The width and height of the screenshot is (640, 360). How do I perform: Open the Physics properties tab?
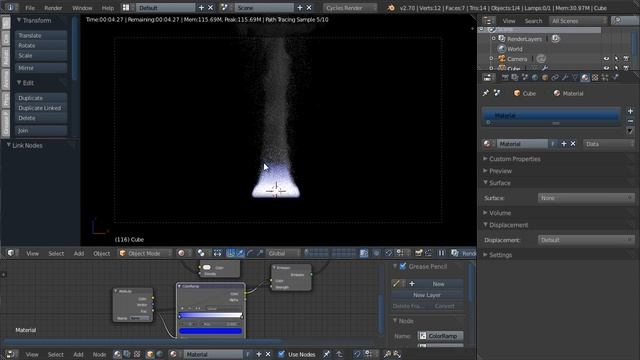(x=615, y=78)
